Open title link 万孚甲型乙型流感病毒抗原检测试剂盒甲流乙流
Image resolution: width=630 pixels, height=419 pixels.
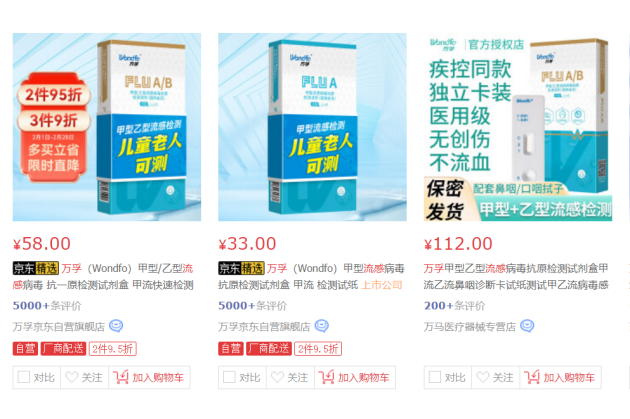(516, 276)
